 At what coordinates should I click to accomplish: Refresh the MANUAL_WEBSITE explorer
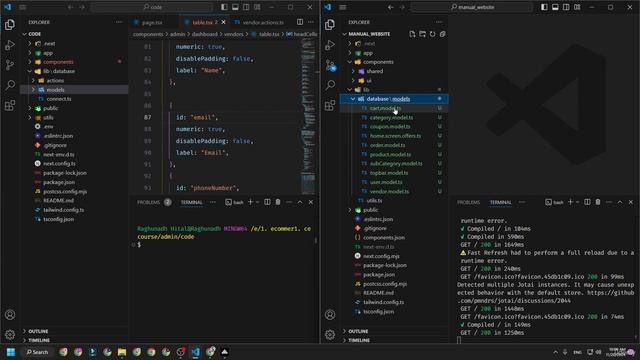pos(433,34)
